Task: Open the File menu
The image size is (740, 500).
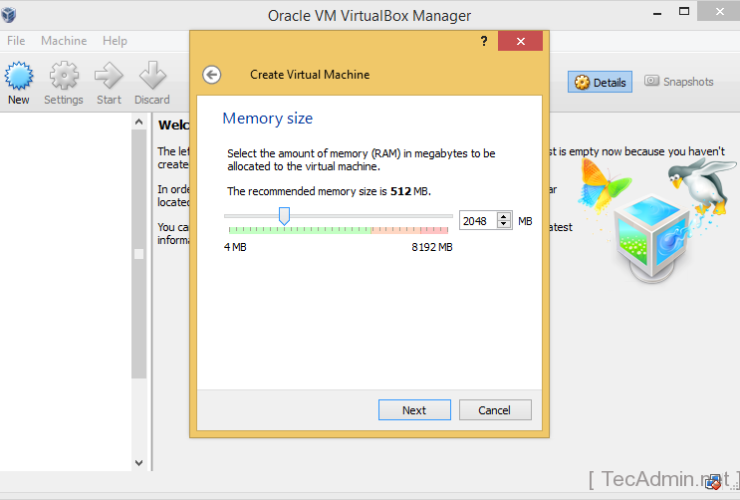Action: click(16, 41)
